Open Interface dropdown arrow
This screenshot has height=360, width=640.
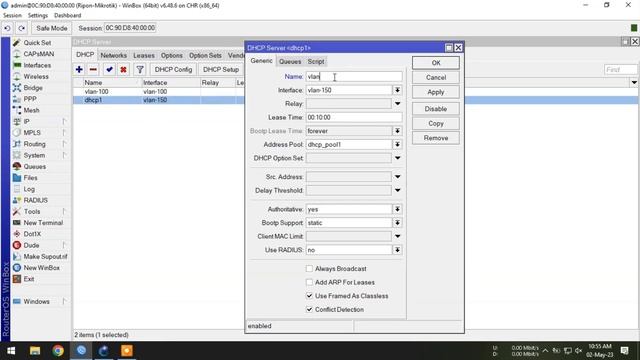pos(397,90)
